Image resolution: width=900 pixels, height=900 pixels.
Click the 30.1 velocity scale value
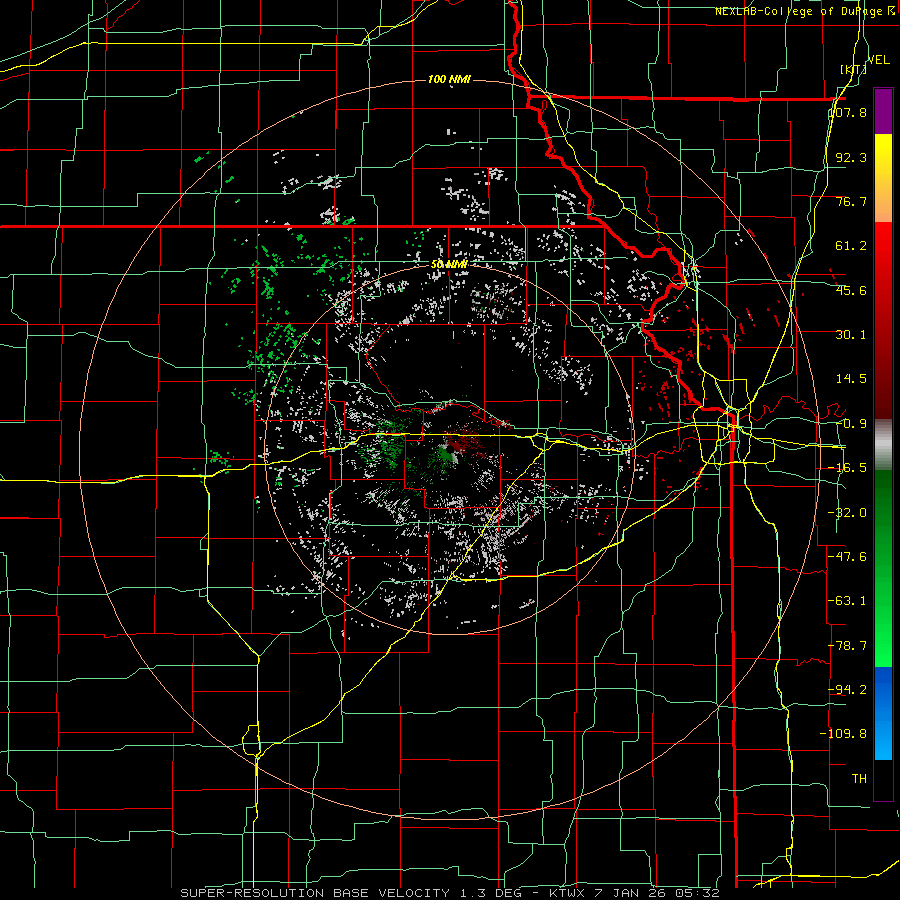coord(851,335)
